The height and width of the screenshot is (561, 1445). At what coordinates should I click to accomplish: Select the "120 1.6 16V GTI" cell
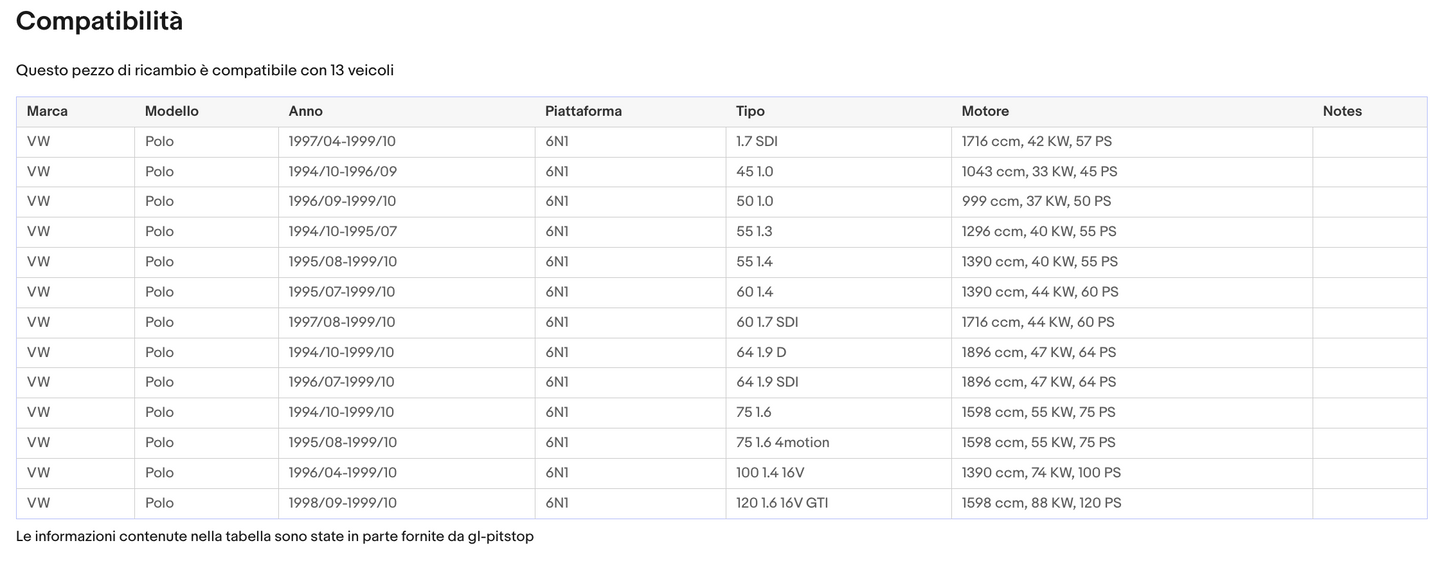point(782,503)
